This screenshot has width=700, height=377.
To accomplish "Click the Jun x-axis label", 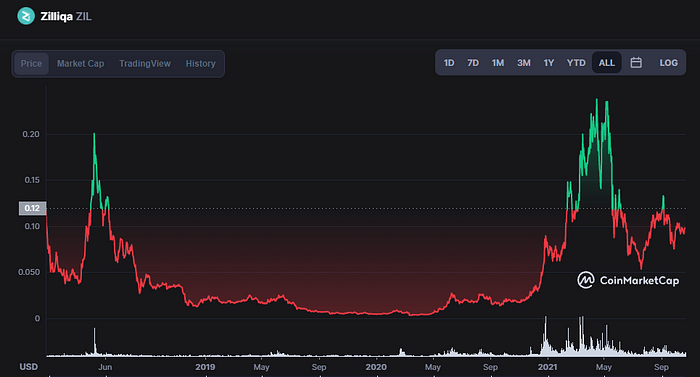I will point(105,367).
